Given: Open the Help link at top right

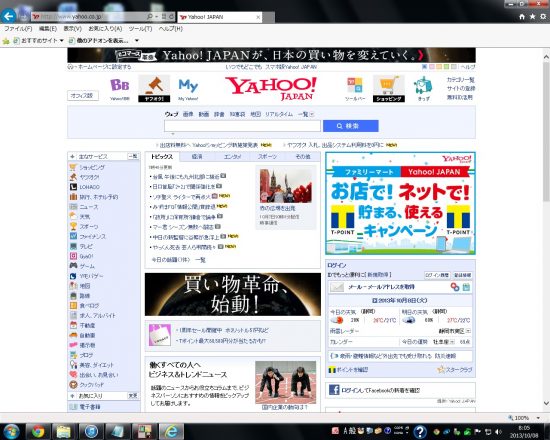Looking at the screenshot, I should [x=468, y=67].
